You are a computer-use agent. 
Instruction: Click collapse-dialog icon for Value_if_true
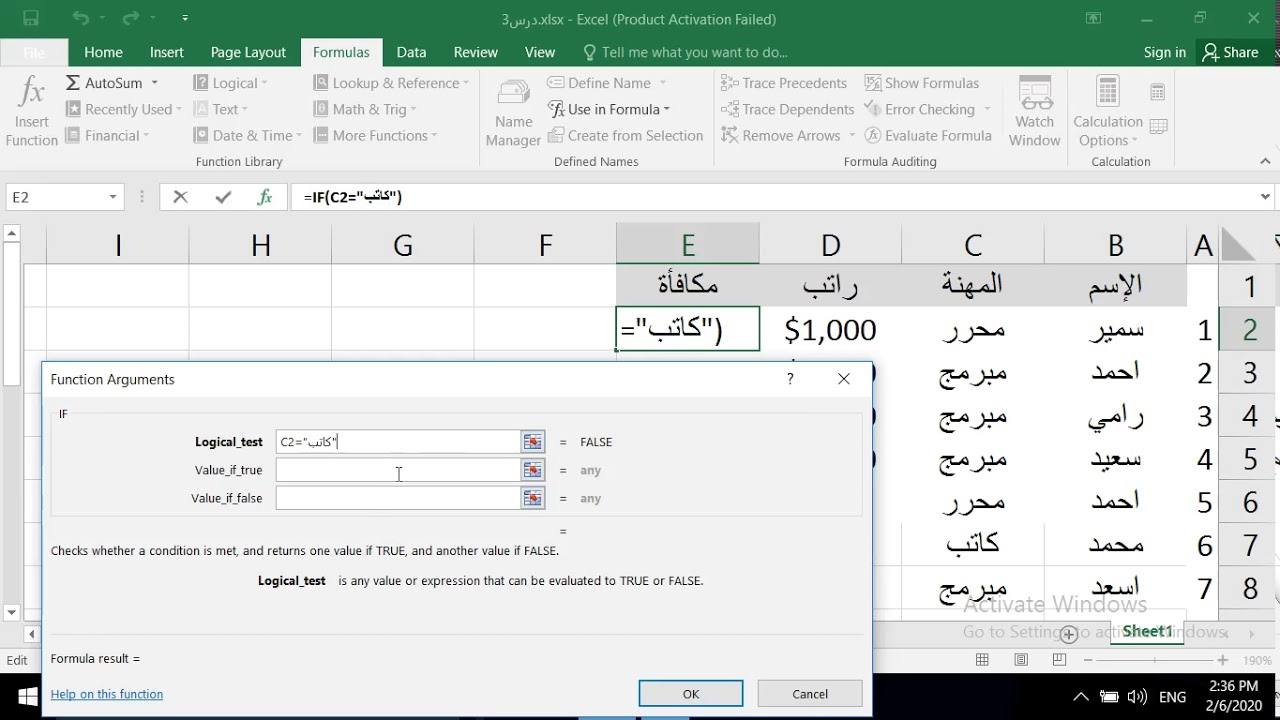click(533, 470)
